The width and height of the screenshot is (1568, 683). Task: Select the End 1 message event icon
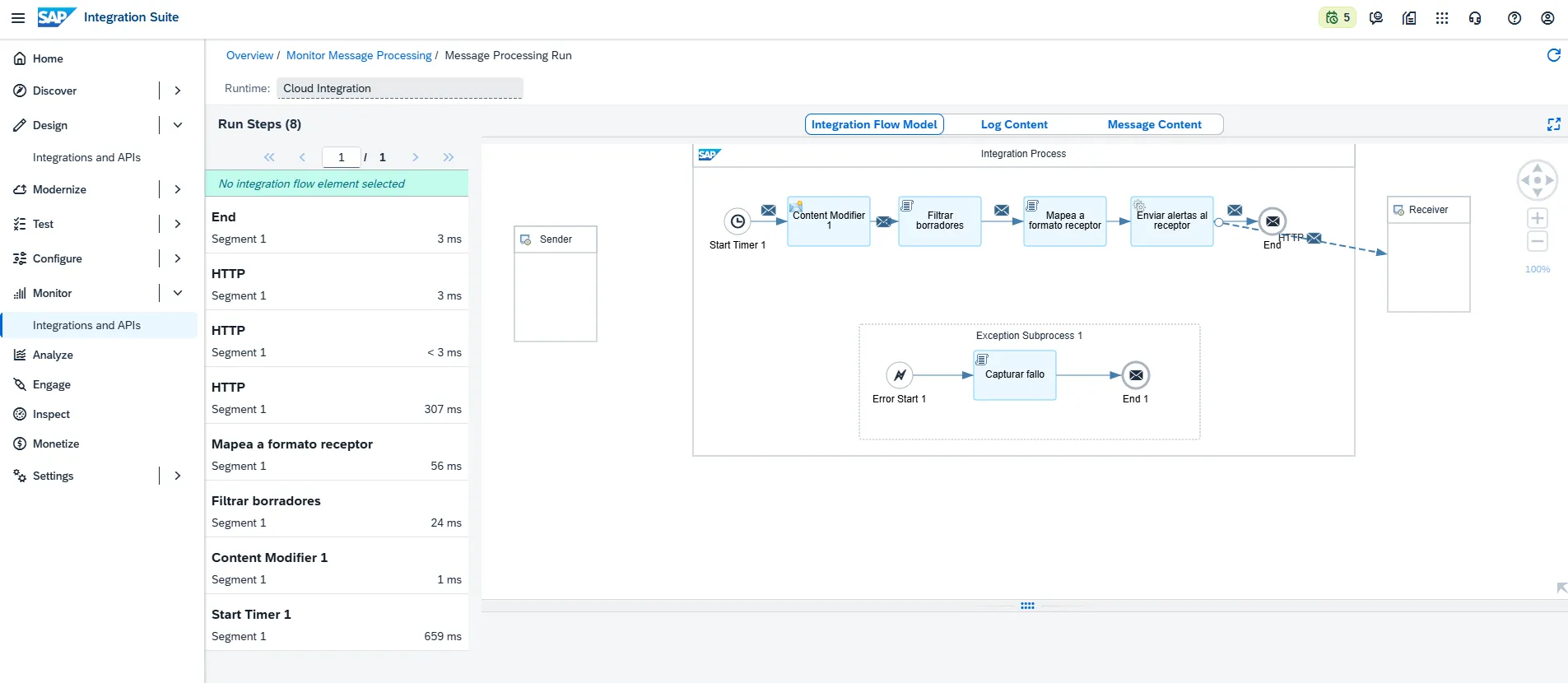pyautogui.click(x=1136, y=375)
